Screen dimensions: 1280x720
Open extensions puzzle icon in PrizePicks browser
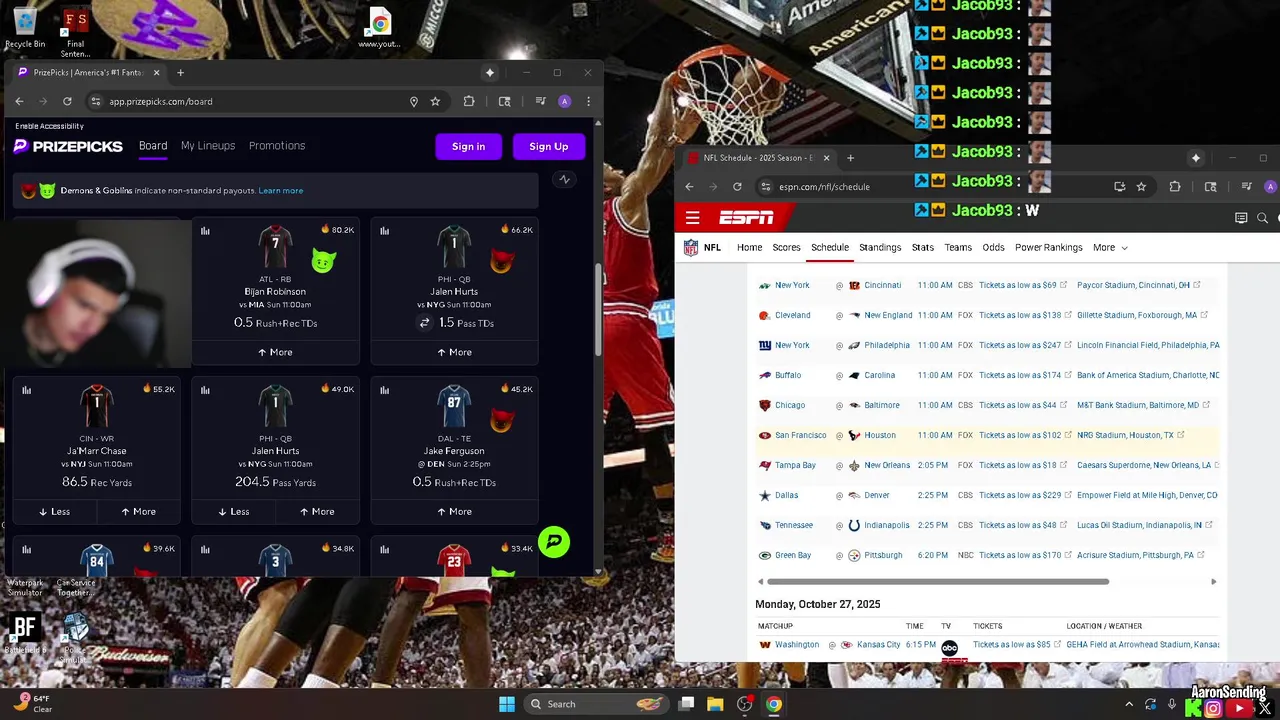(x=469, y=101)
